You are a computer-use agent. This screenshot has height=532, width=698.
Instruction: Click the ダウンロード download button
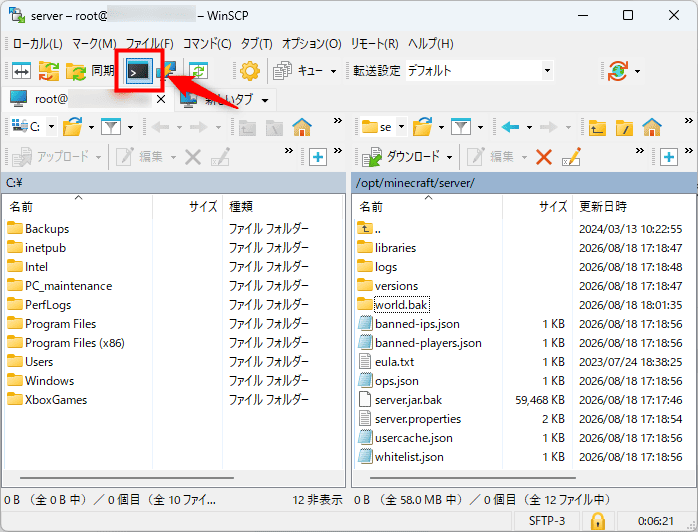pos(400,157)
